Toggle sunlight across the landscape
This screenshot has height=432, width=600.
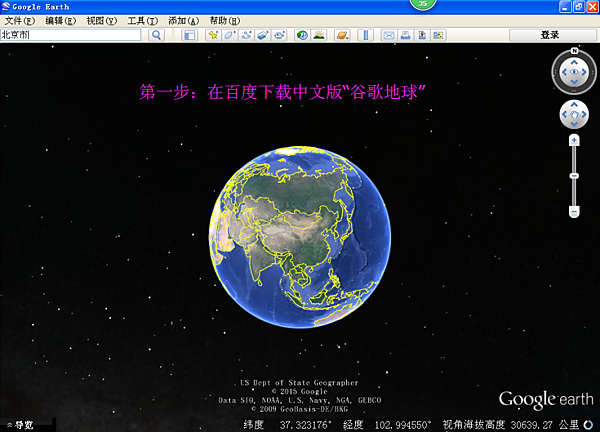(x=319, y=35)
